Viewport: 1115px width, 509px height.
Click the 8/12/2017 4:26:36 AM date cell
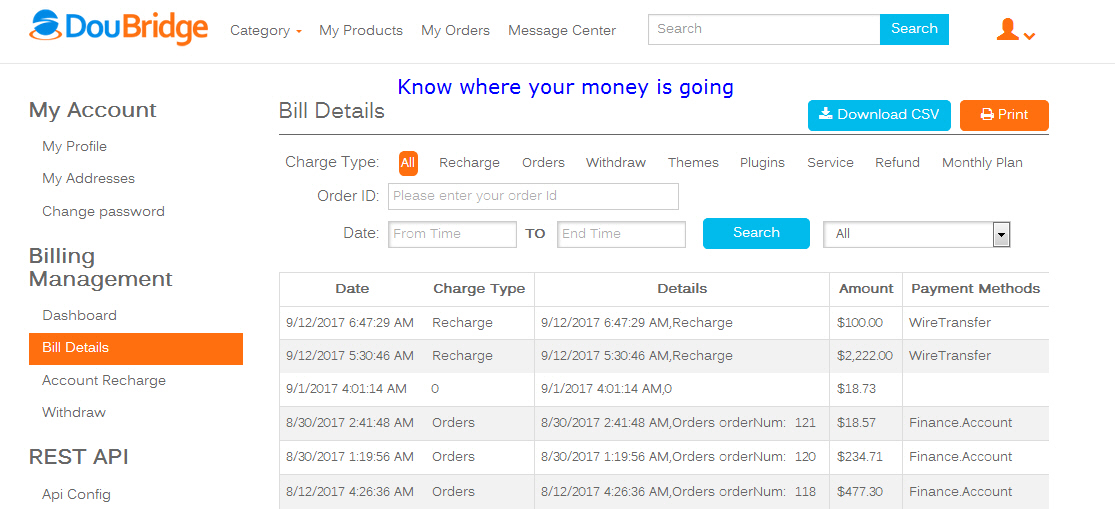350,491
